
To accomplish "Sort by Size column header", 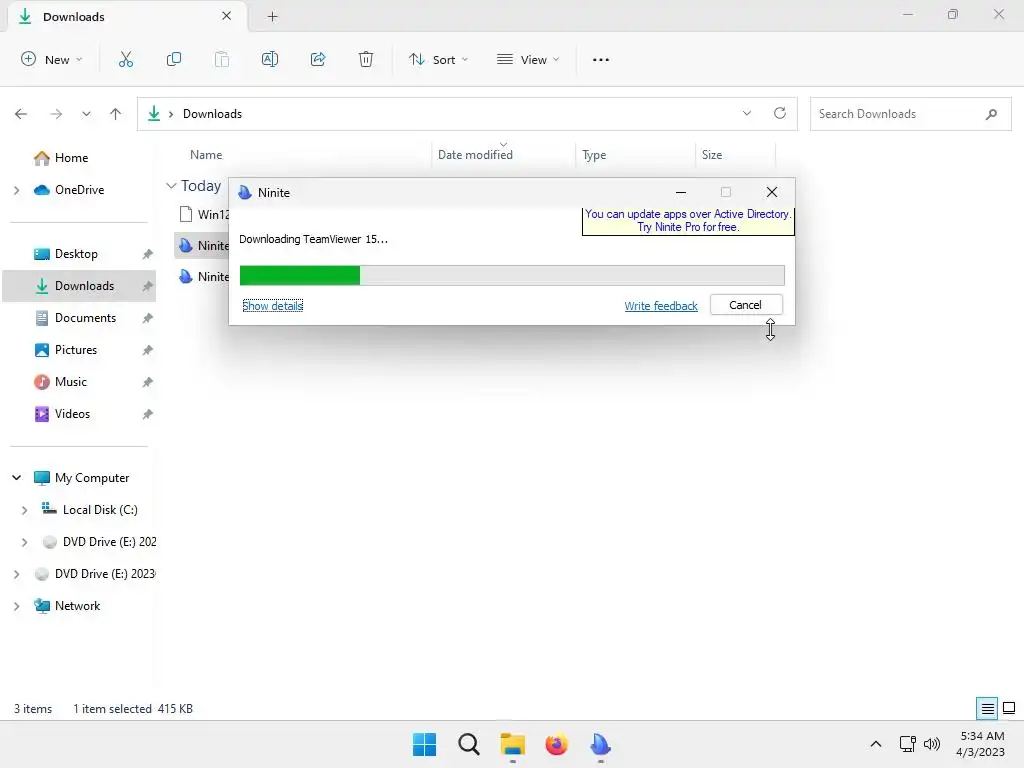I will click(712, 155).
